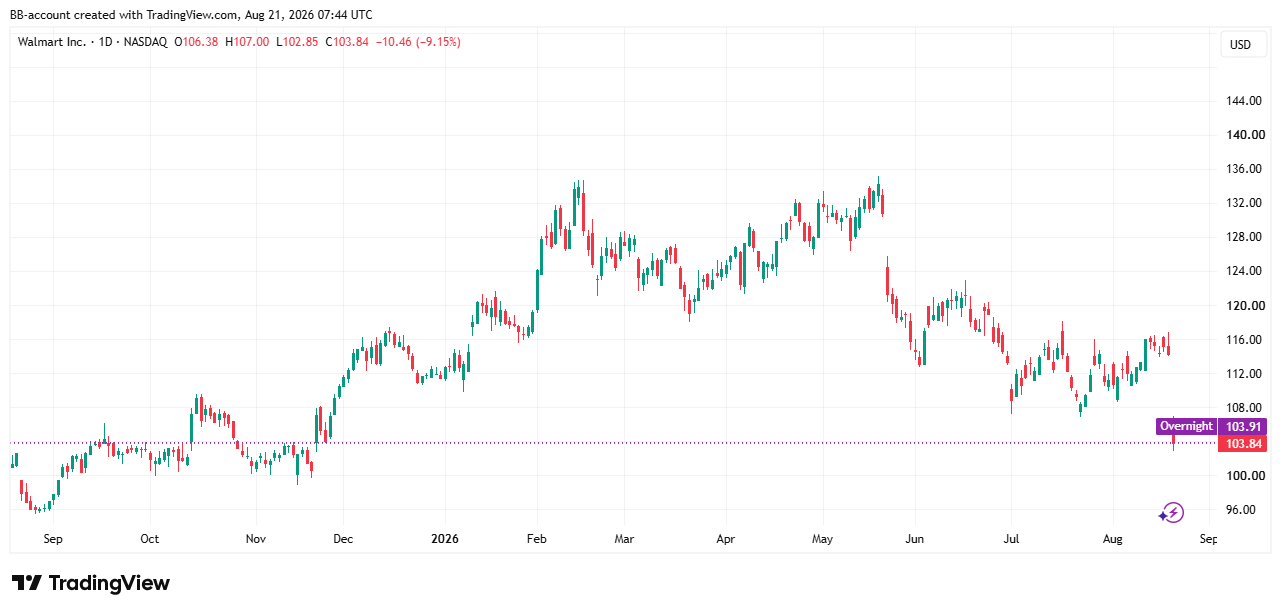Click the Nov label on time axis
Viewport: 1281px width, 613px height.
[x=256, y=539]
